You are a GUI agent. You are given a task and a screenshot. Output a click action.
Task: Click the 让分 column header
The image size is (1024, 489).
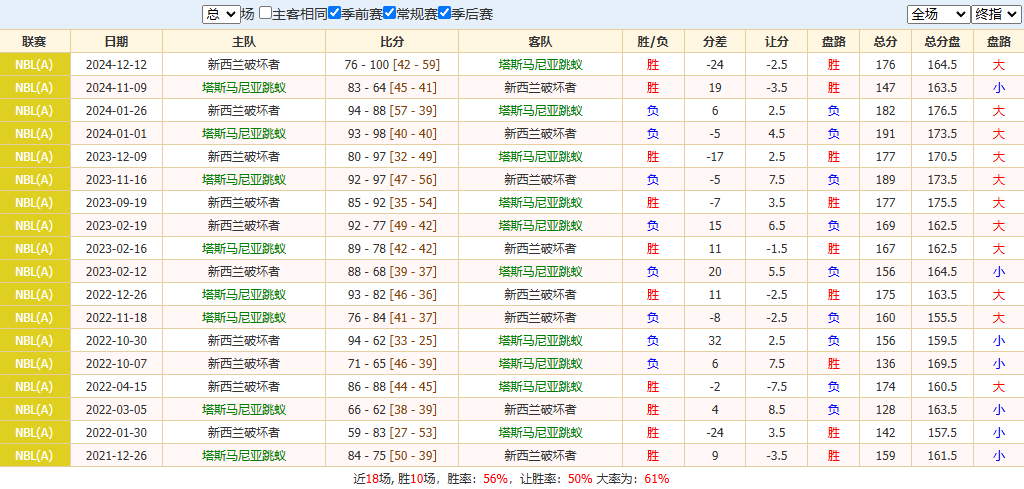click(x=776, y=42)
